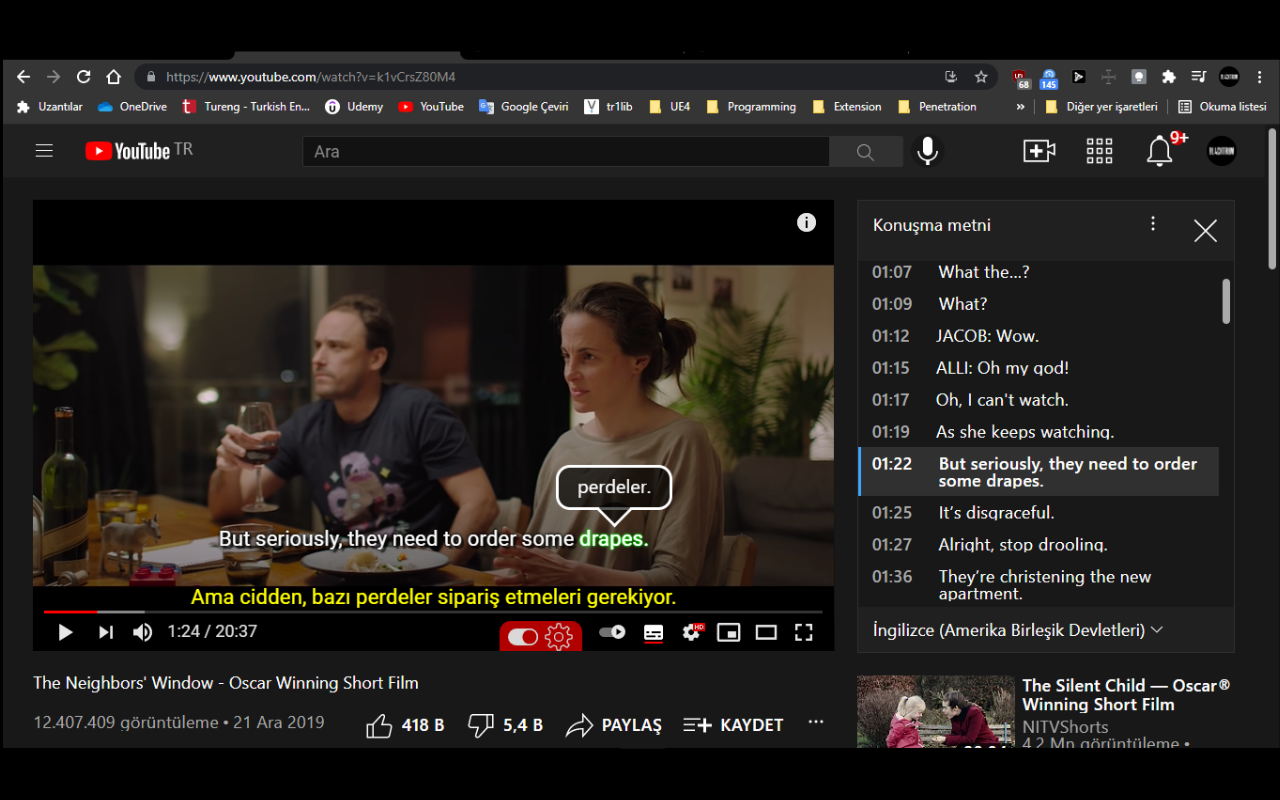Open Google Çeviri bookmark
The width and height of the screenshot is (1280, 800).
tap(524, 107)
